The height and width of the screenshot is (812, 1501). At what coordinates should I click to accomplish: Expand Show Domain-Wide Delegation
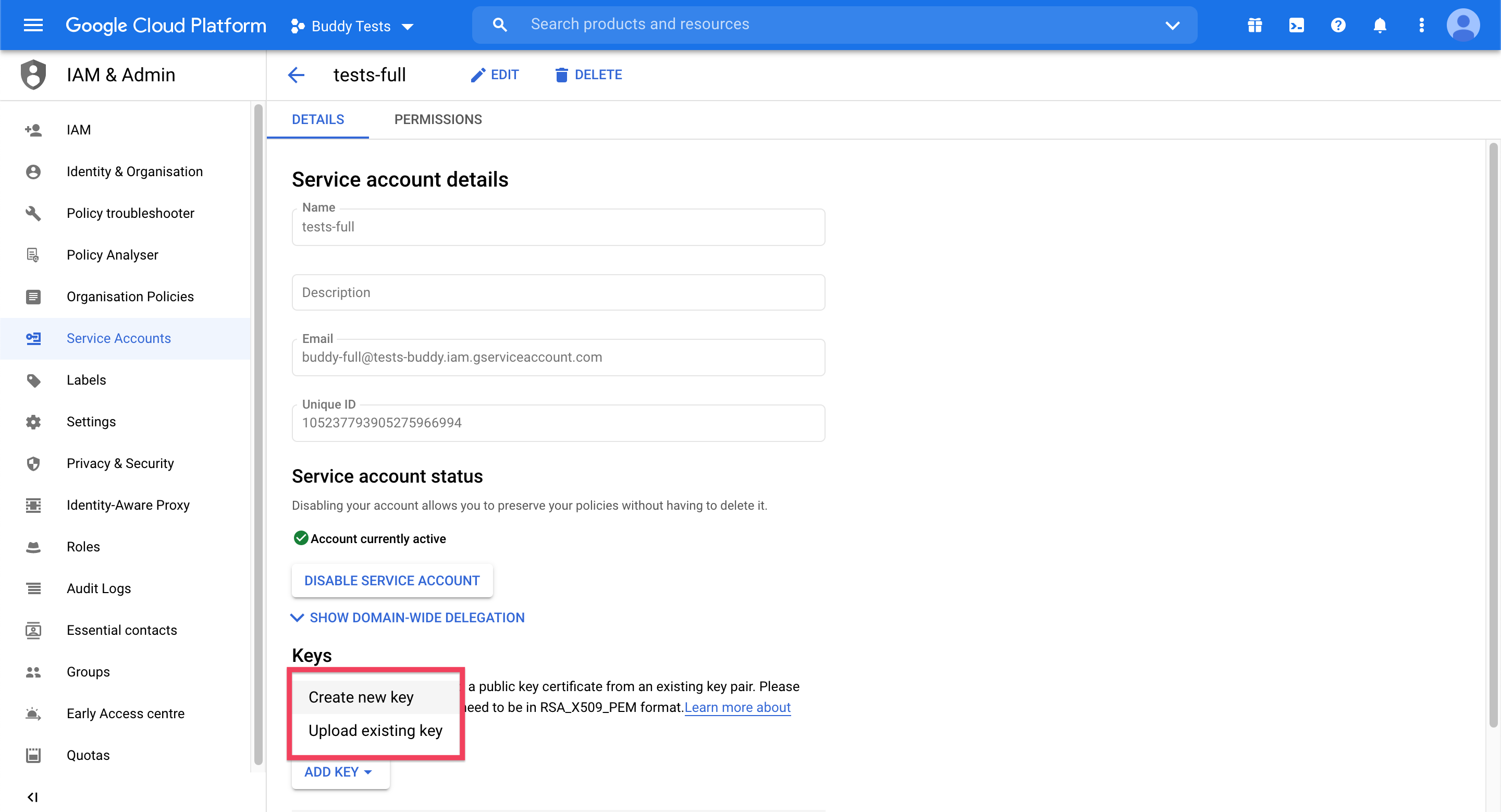tap(408, 618)
